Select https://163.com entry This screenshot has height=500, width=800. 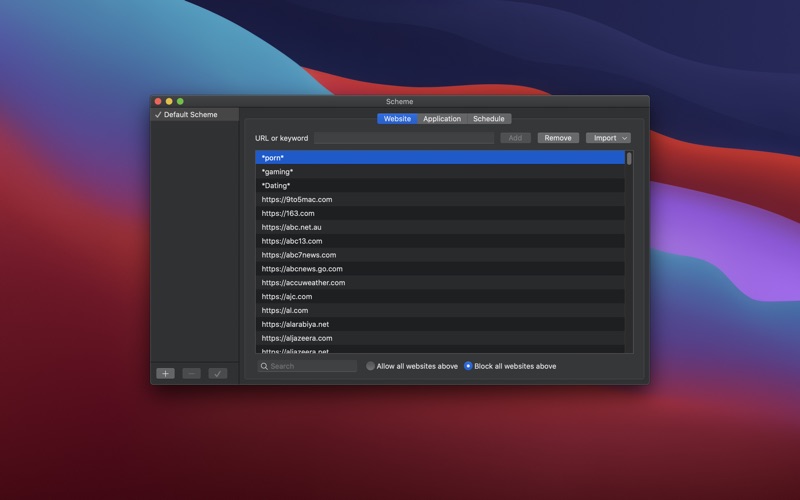tap(440, 213)
